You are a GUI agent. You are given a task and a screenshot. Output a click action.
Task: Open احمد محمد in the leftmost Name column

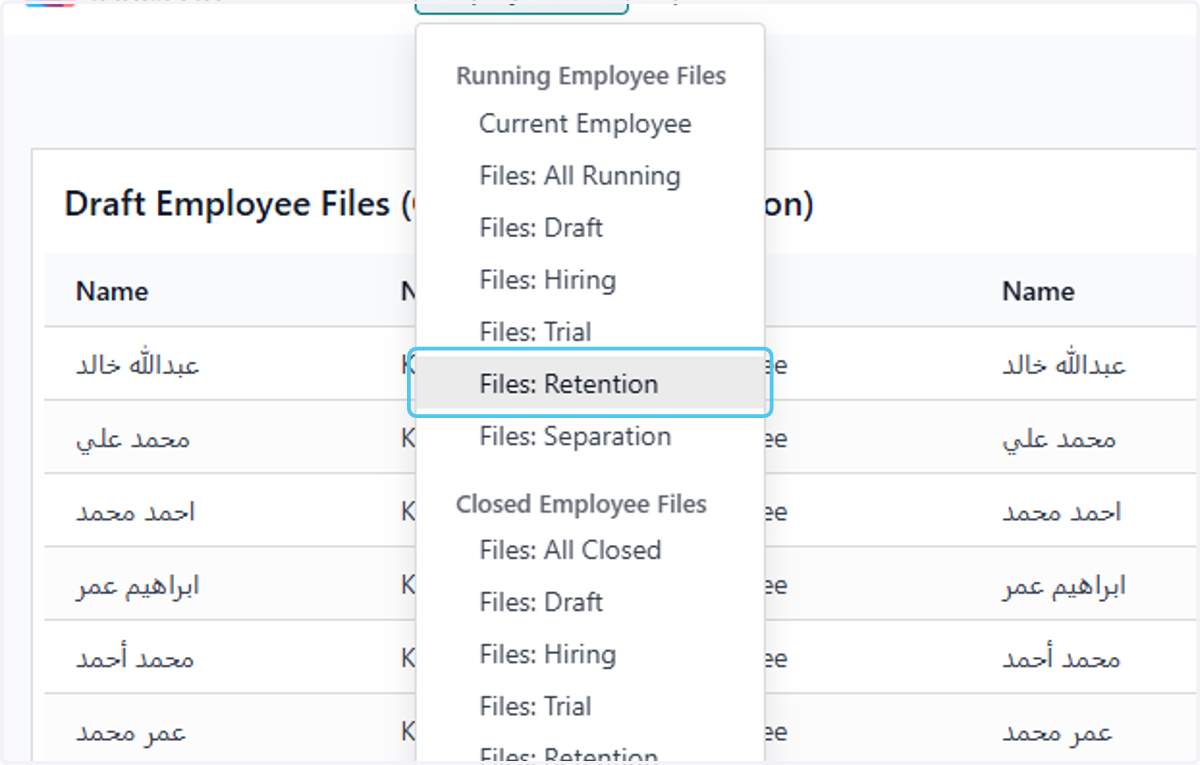(136, 512)
